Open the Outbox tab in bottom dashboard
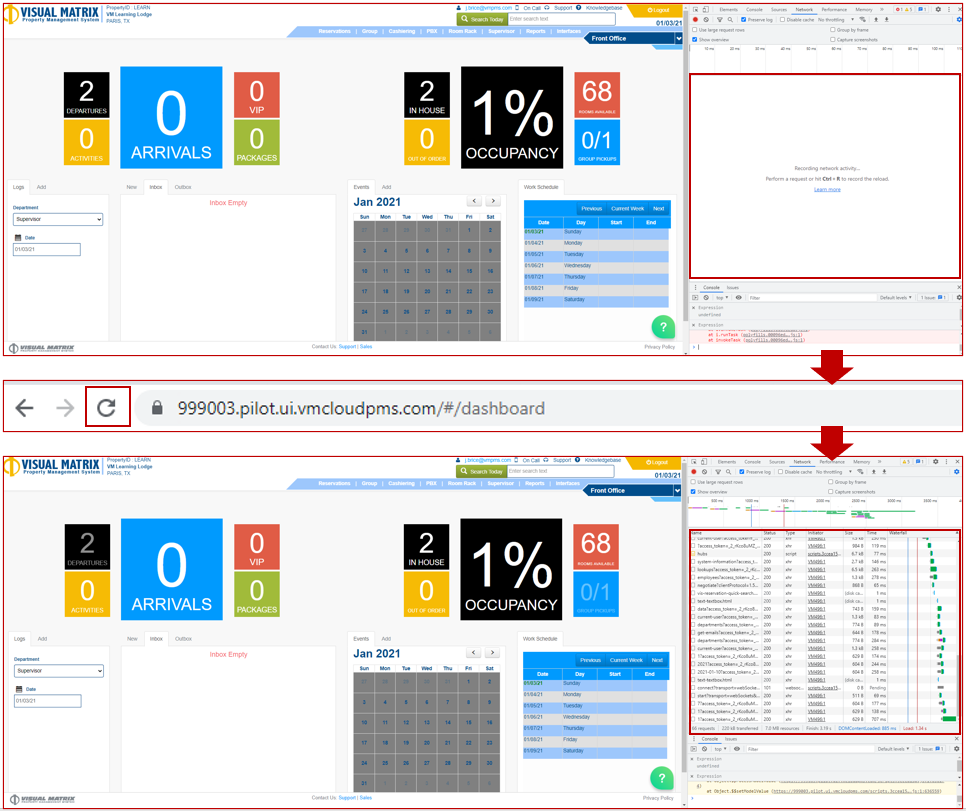966x811 pixels. pos(183,638)
